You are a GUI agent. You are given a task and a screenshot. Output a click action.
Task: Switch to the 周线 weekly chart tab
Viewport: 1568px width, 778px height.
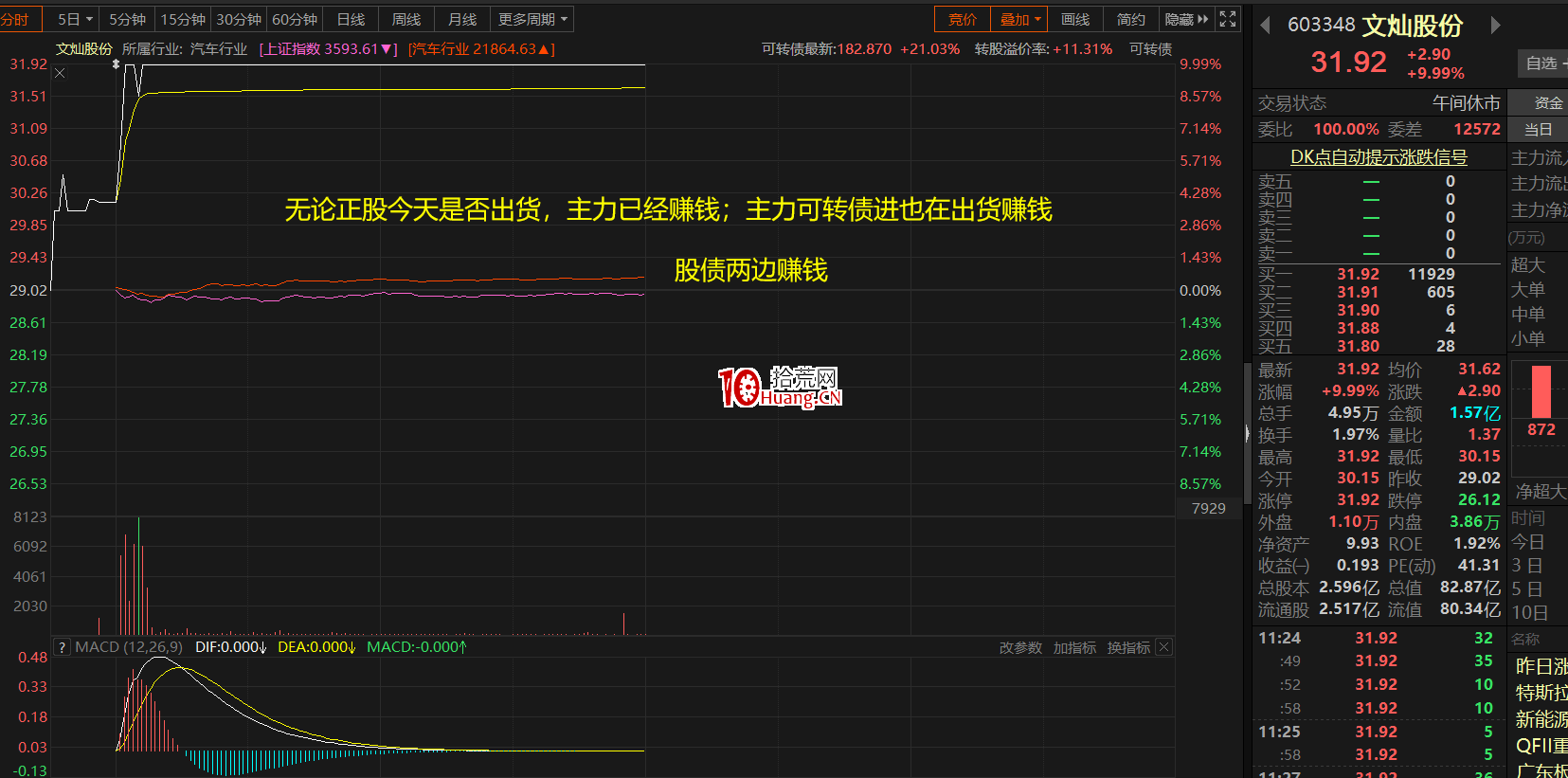406,19
